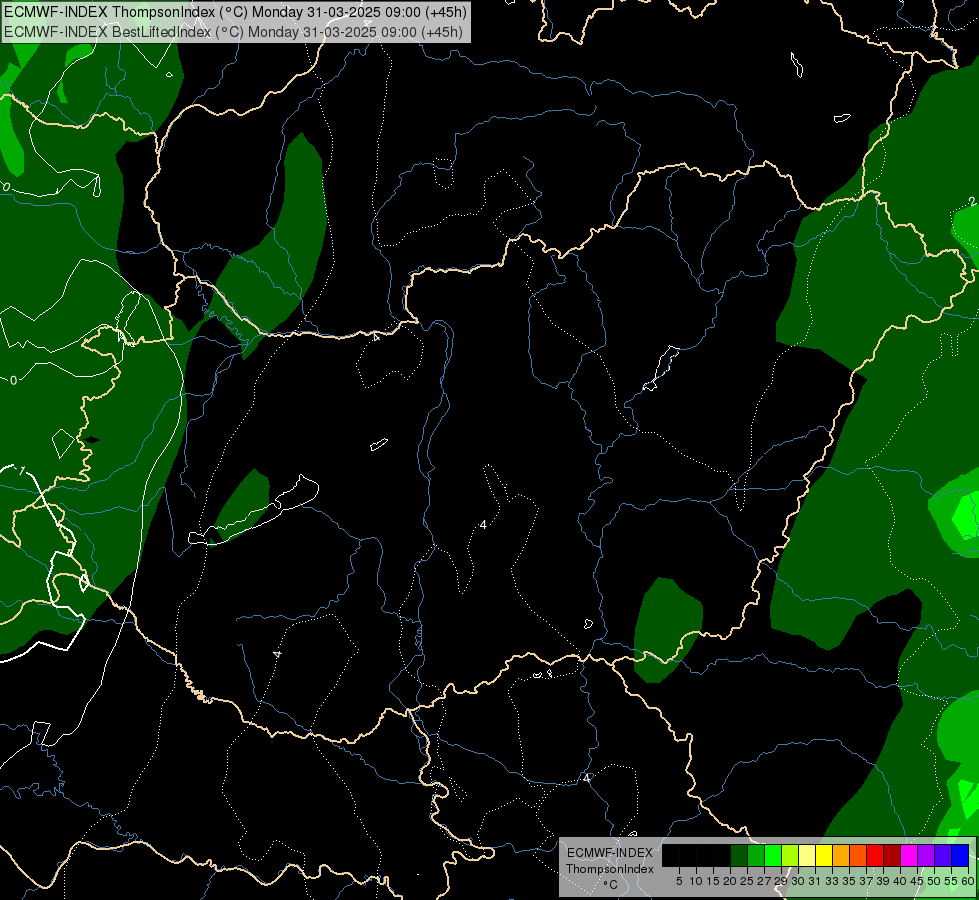Click legend tick value '39'
Screen dimensions: 979x900
point(883,881)
